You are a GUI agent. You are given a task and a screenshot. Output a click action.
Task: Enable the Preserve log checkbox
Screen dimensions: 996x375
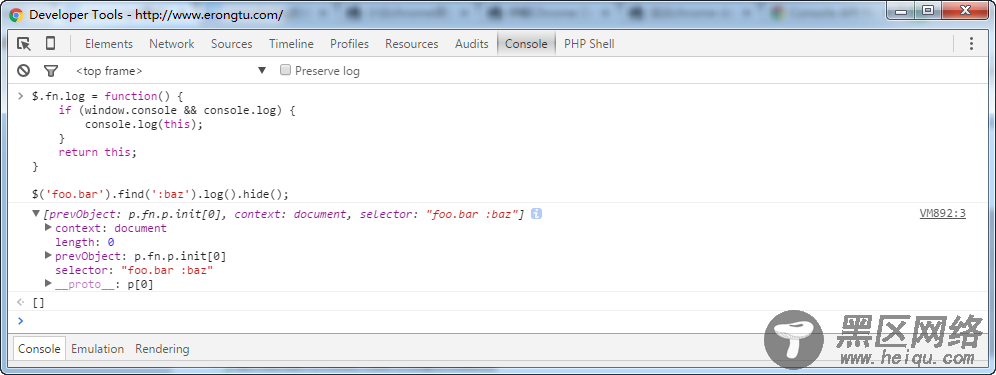tap(286, 70)
